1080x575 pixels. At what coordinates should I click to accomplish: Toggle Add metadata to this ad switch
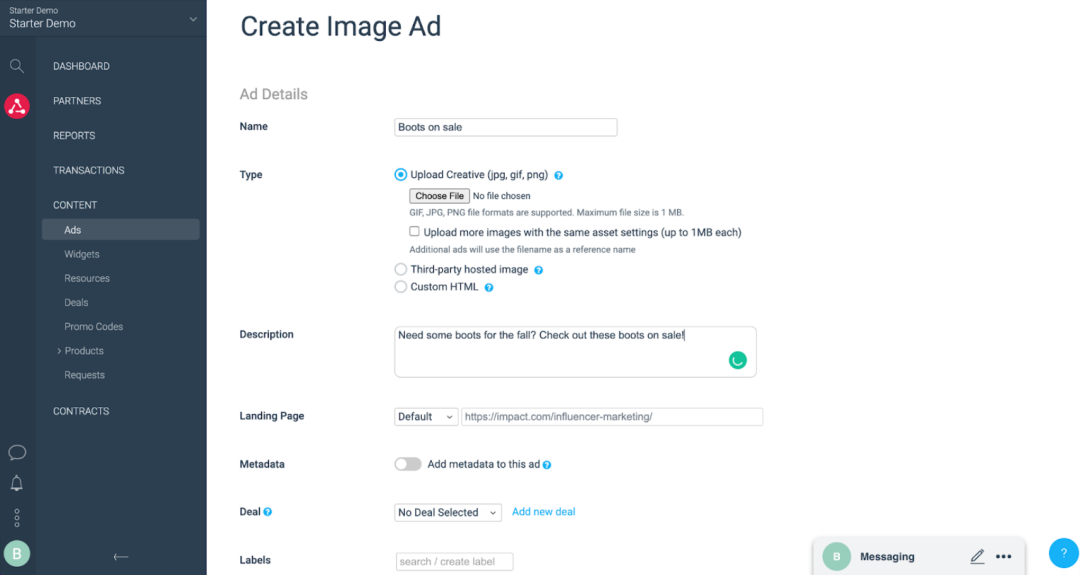tap(408, 464)
